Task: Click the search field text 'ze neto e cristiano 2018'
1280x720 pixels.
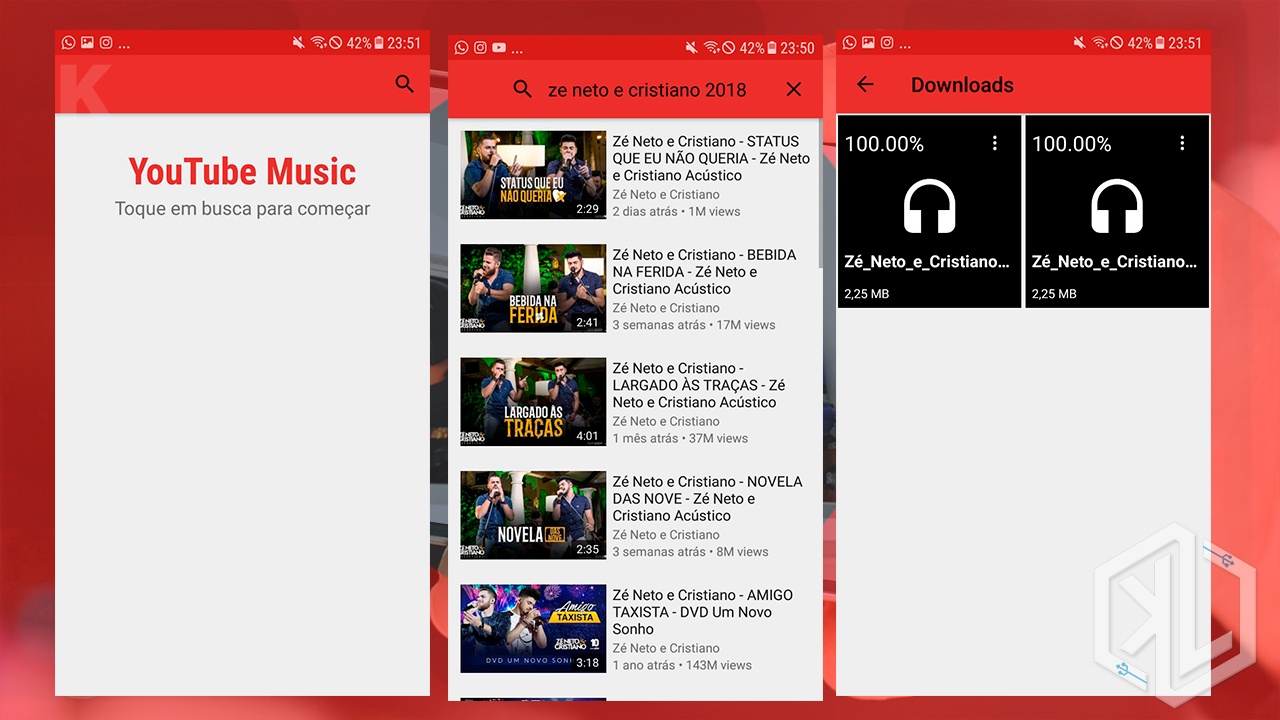Action: tap(647, 89)
